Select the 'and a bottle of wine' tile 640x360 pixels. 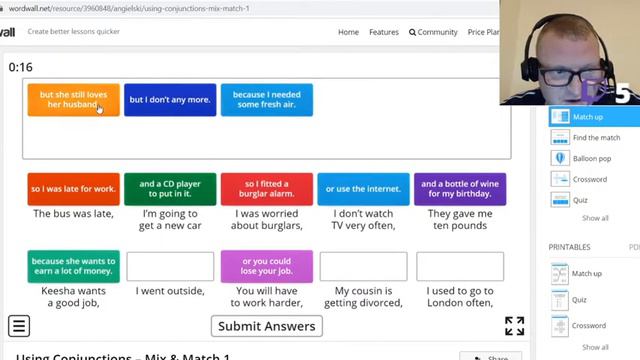(460, 189)
